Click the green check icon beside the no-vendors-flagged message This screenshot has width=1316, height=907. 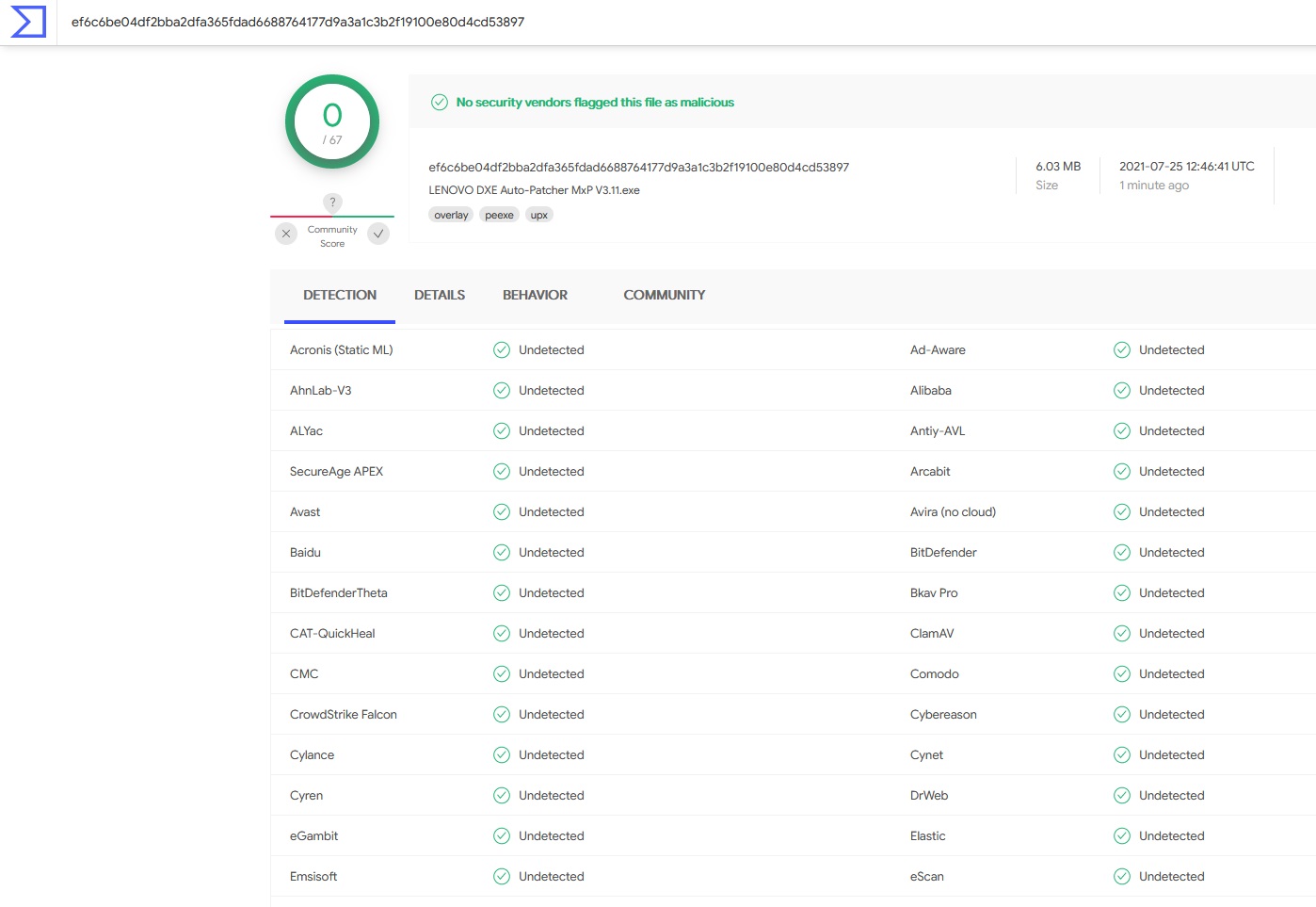[x=440, y=103]
